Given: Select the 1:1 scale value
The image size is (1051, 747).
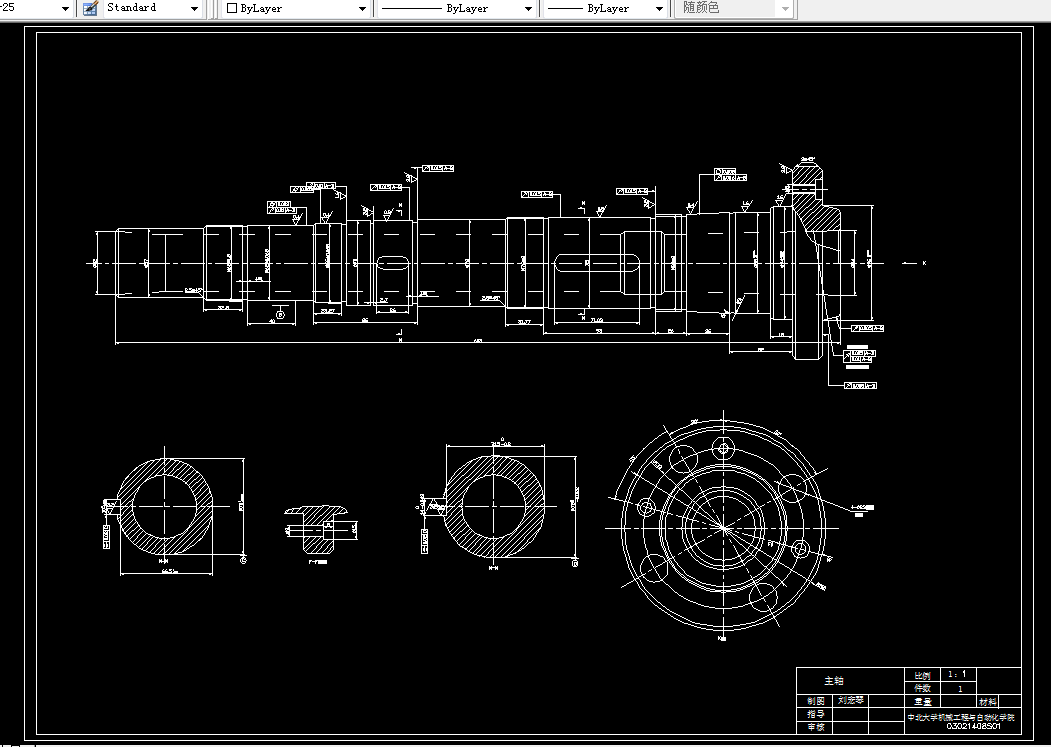Looking at the screenshot, I should 957,675.
